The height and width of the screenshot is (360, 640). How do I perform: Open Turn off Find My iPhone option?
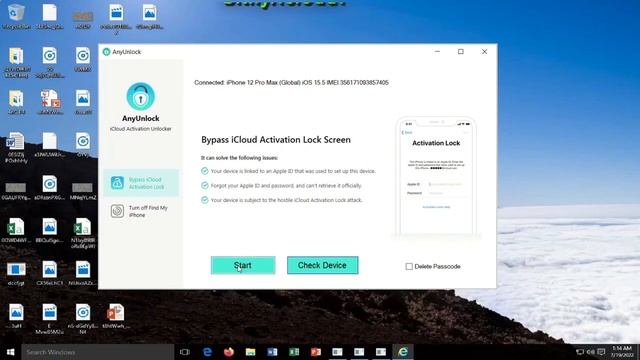pos(141,211)
